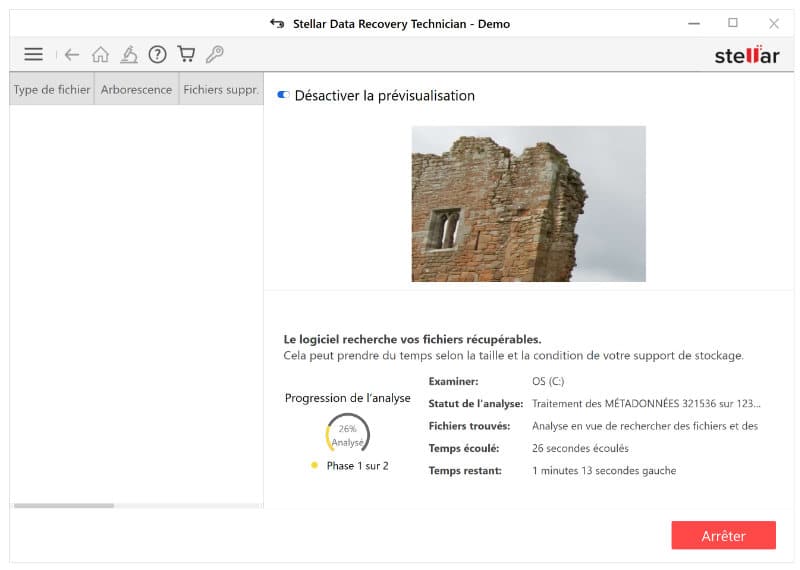This screenshot has width=800, height=570.
Task: Click the back arrow icon
Action: click(71, 55)
